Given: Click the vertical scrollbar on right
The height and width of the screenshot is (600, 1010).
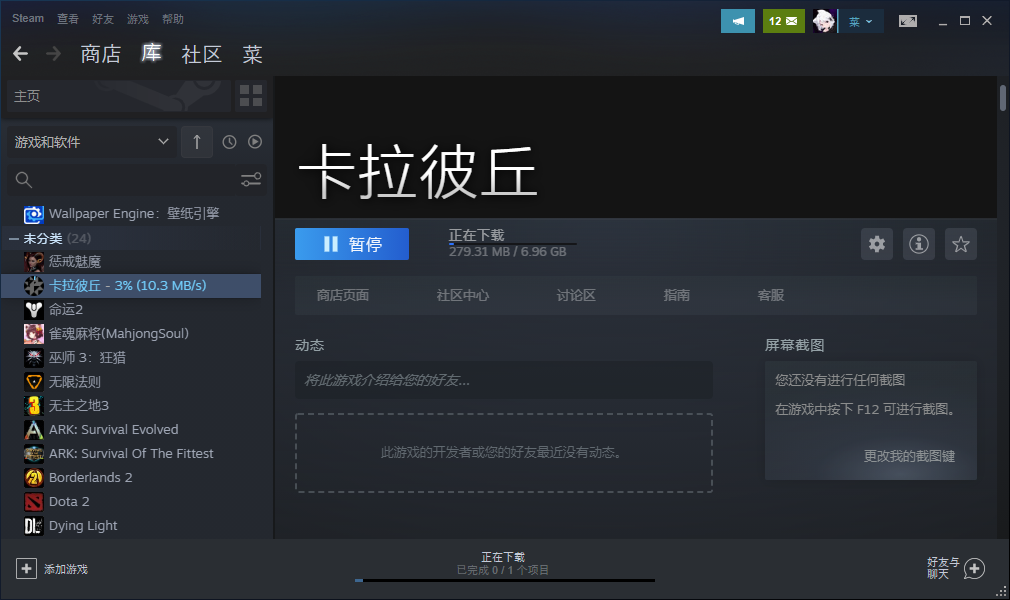Looking at the screenshot, I should click(x=1003, y=98).
